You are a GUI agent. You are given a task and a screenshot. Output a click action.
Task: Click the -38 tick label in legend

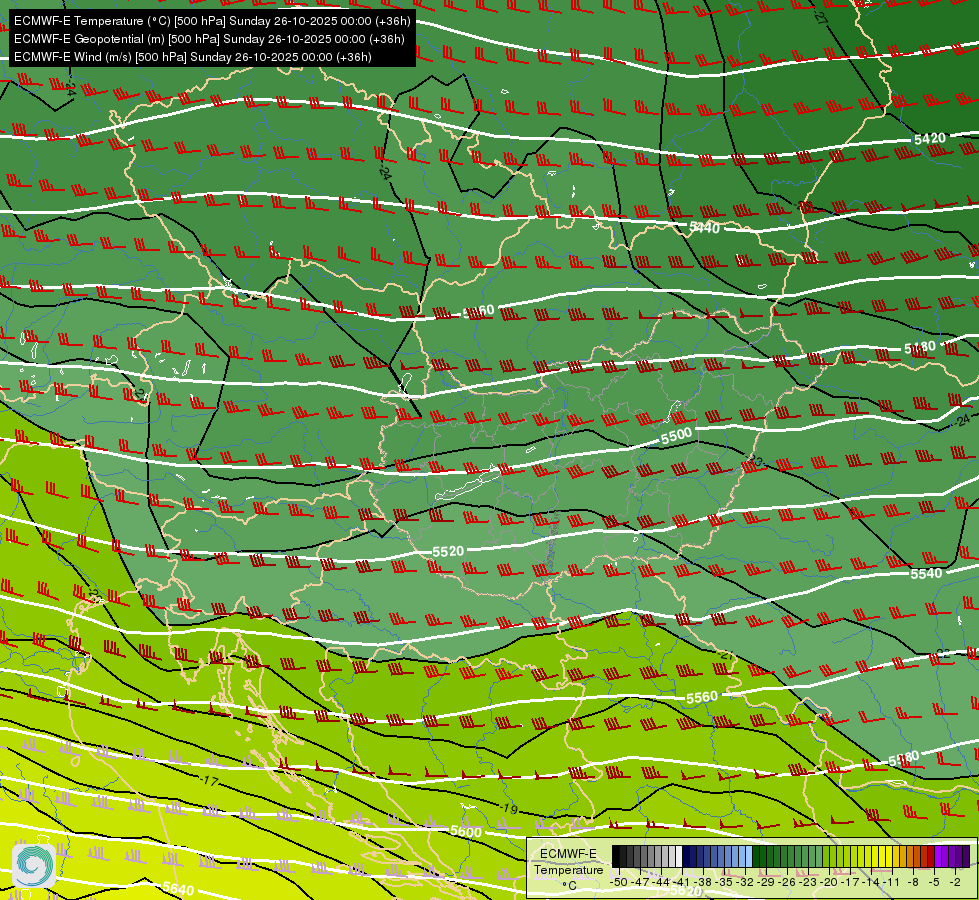point(704,882)
